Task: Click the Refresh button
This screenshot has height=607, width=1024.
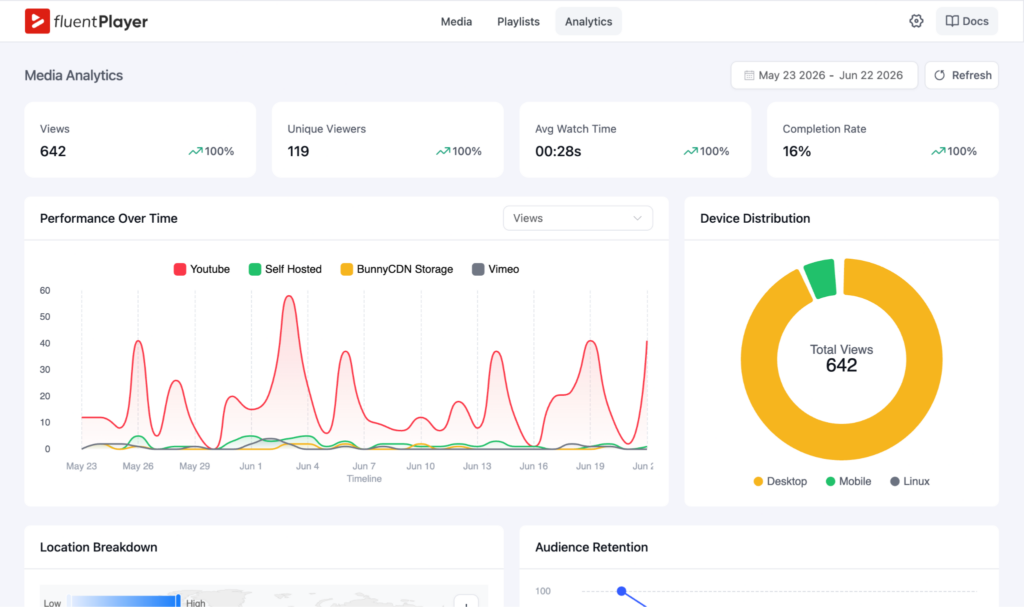Action: [x=961, y=75]
